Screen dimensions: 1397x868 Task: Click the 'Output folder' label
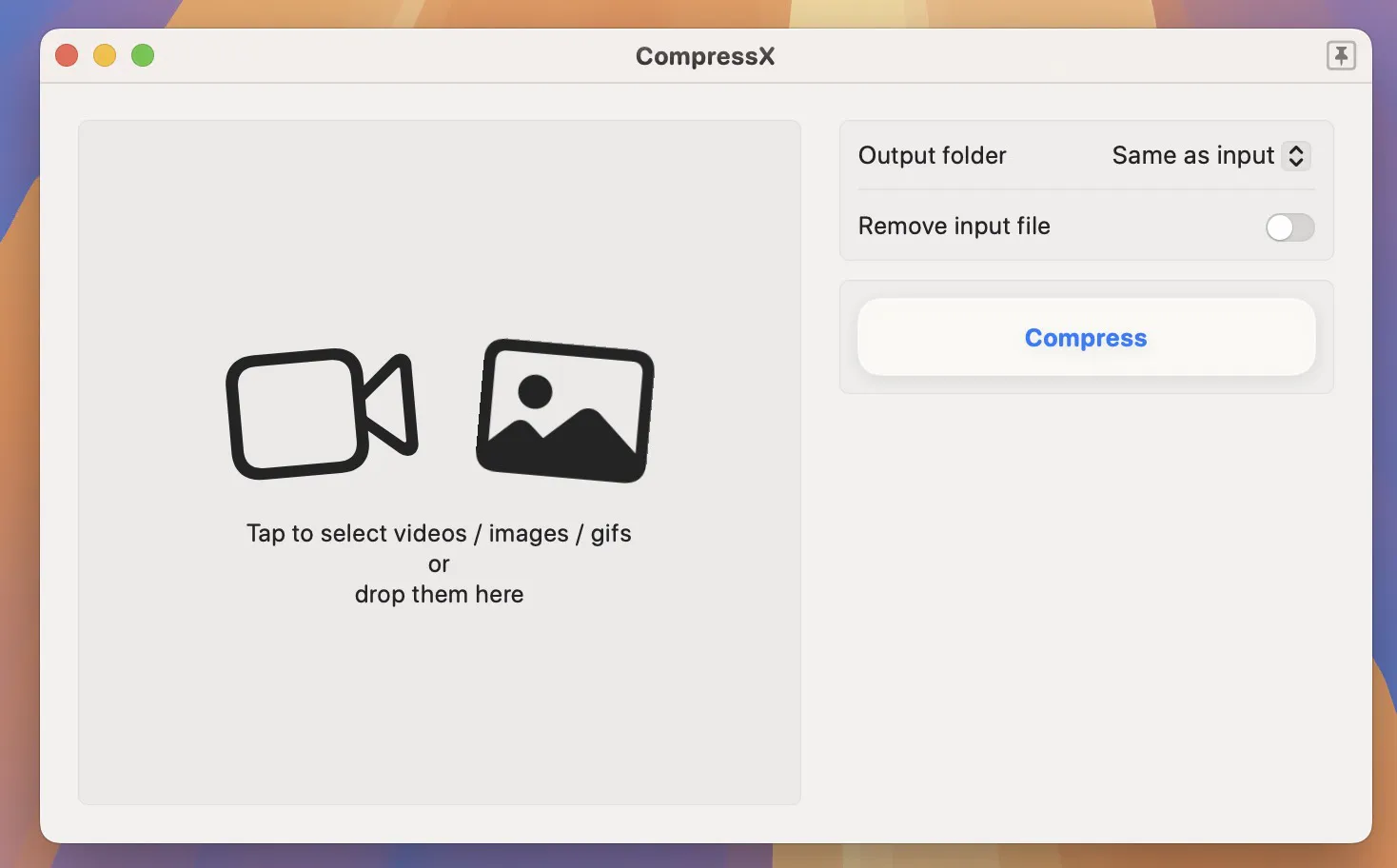[932, 156]
